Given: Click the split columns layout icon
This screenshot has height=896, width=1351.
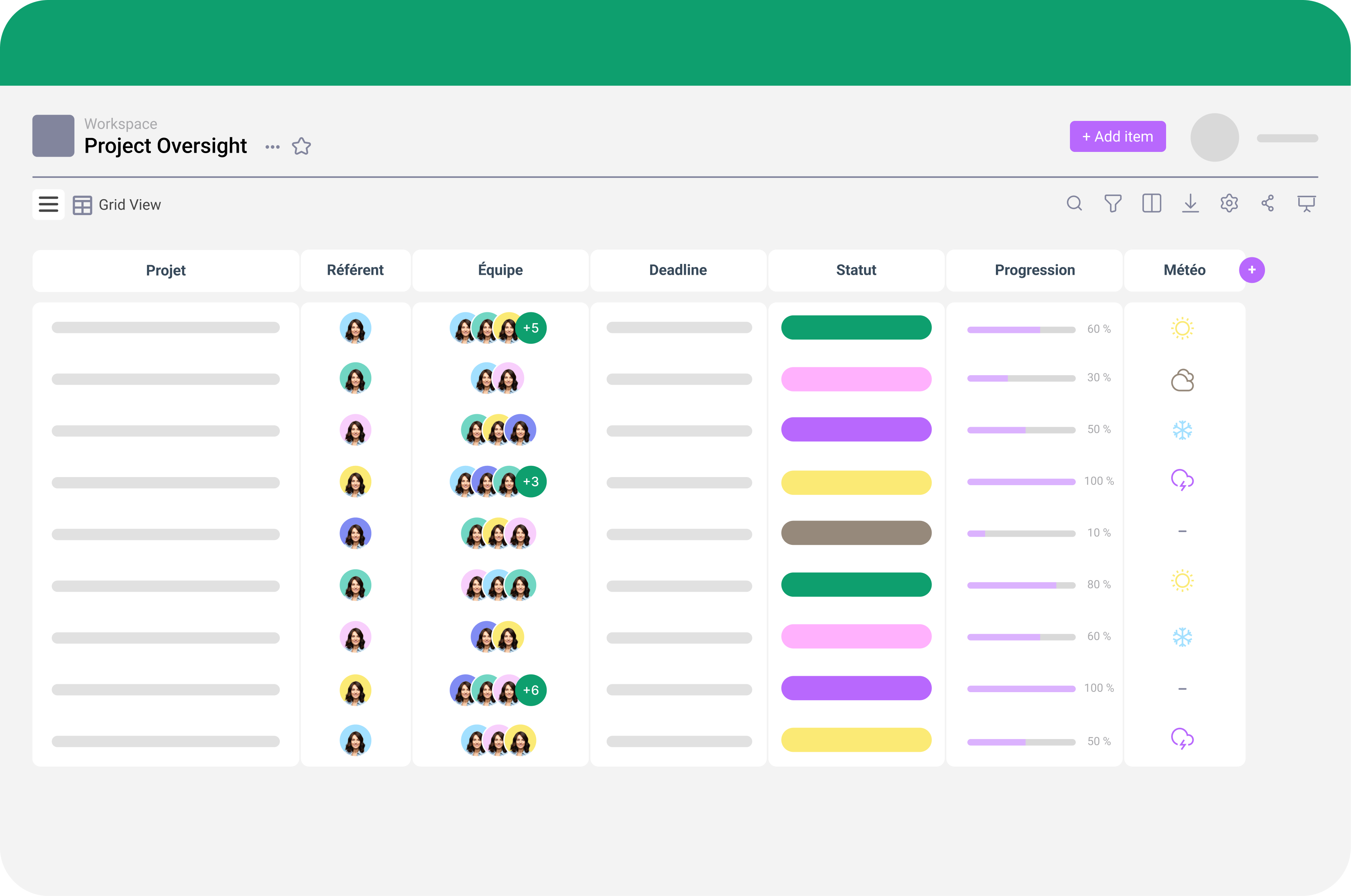Looking at the screenshot, I should [1152, 203].
